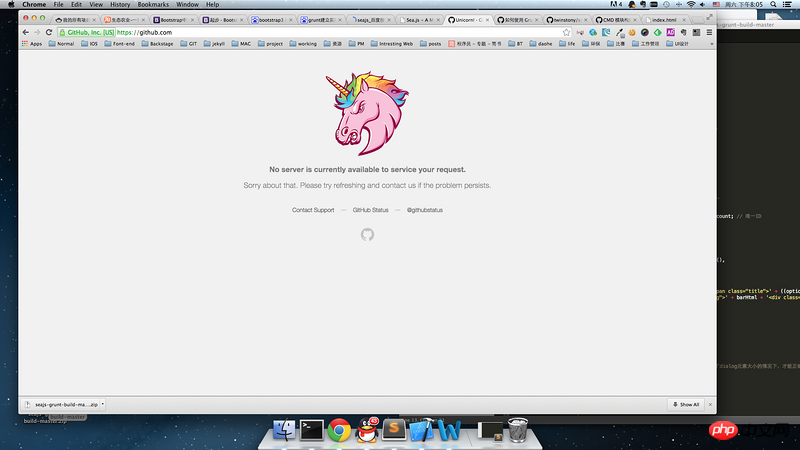The width and height of the screenshot is (800, 450).
Task: Close the downloads bar with X
Action: [x=710, y=404]
